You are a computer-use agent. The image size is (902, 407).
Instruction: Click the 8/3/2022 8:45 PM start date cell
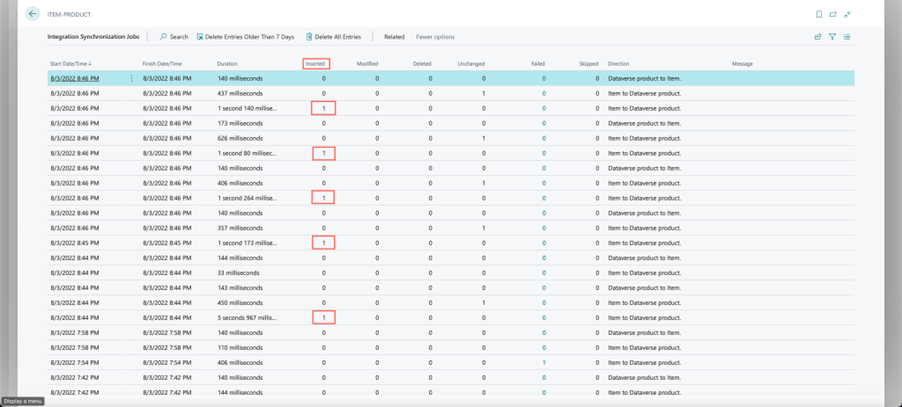pyautogui.click(x=75, y=243)
